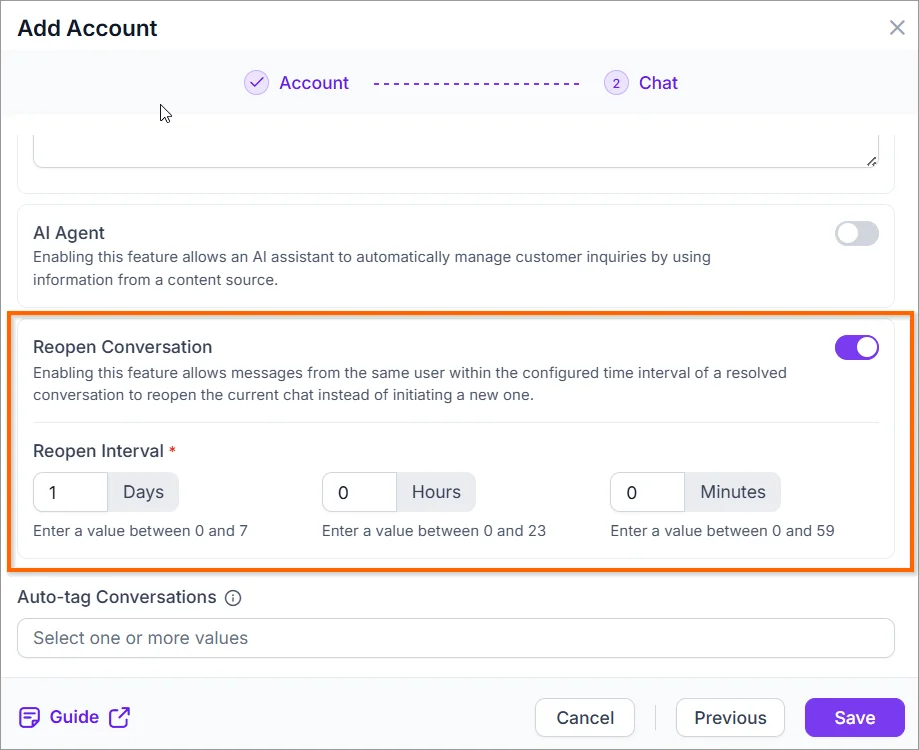This screenshot has height=750, width=919.
Task: Click the external link icon beside Guide
Action: (120, 717)
